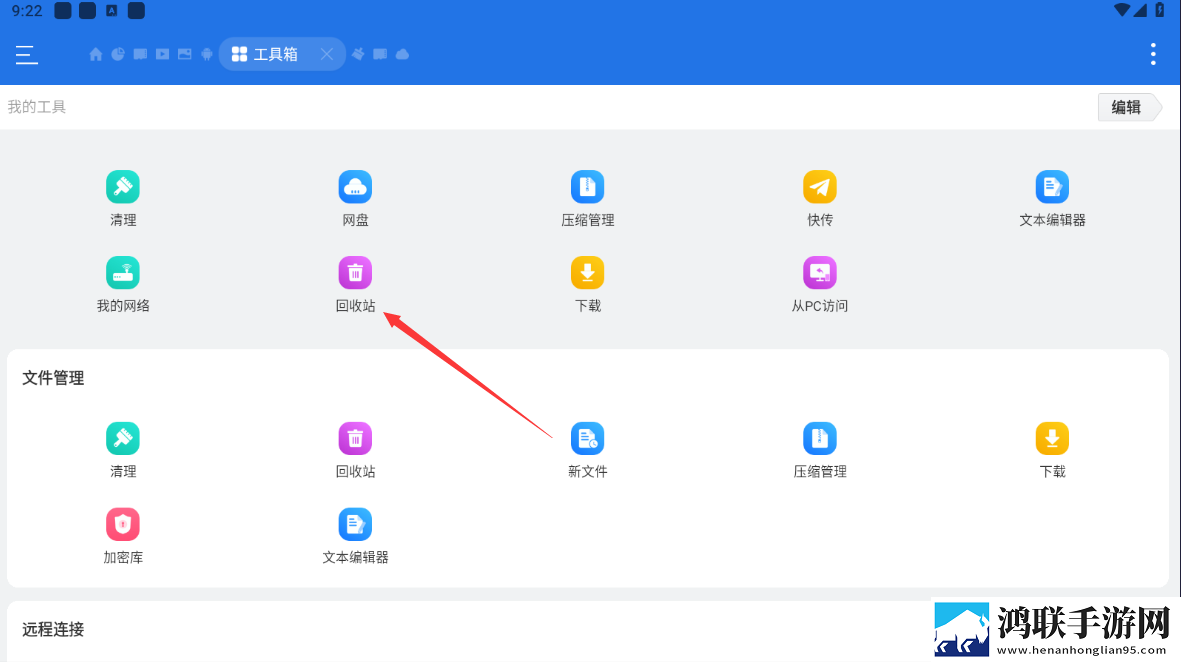The image size is (1181, 662).
Task: Switch to the Android apps tab icon
Action: click(206, 54)
